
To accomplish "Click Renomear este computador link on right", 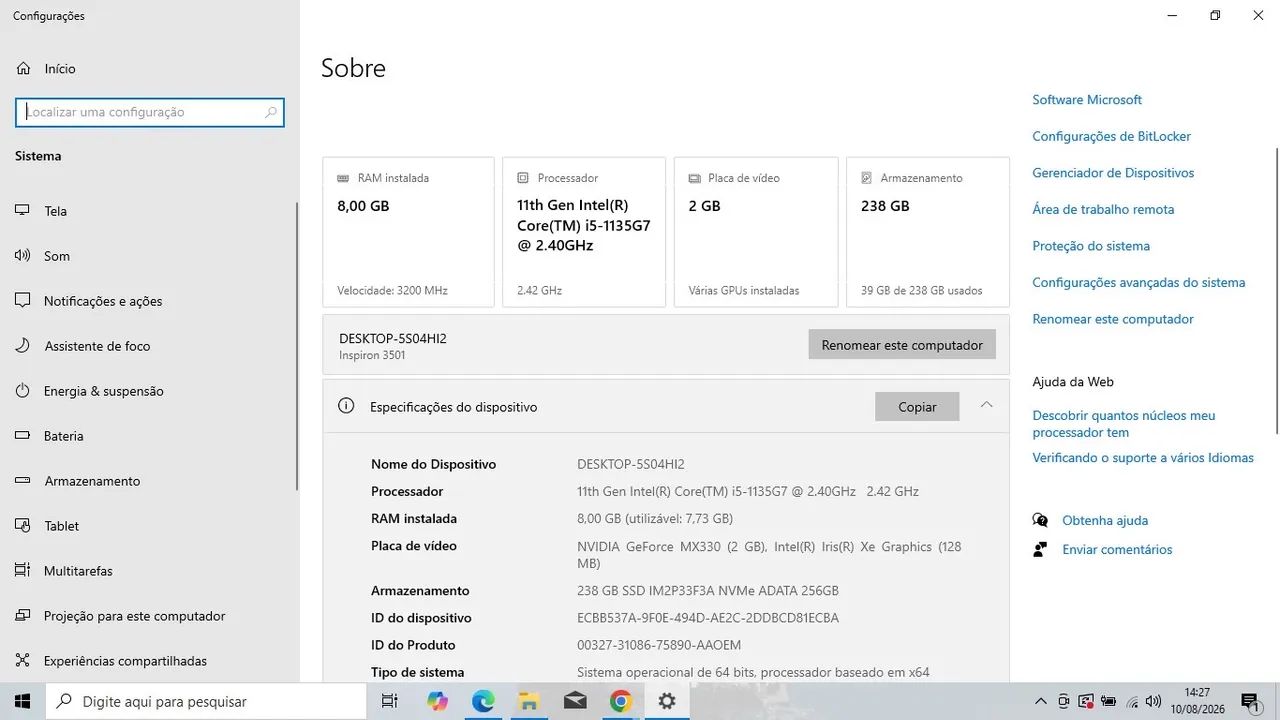I will [x=1113, y=319].
